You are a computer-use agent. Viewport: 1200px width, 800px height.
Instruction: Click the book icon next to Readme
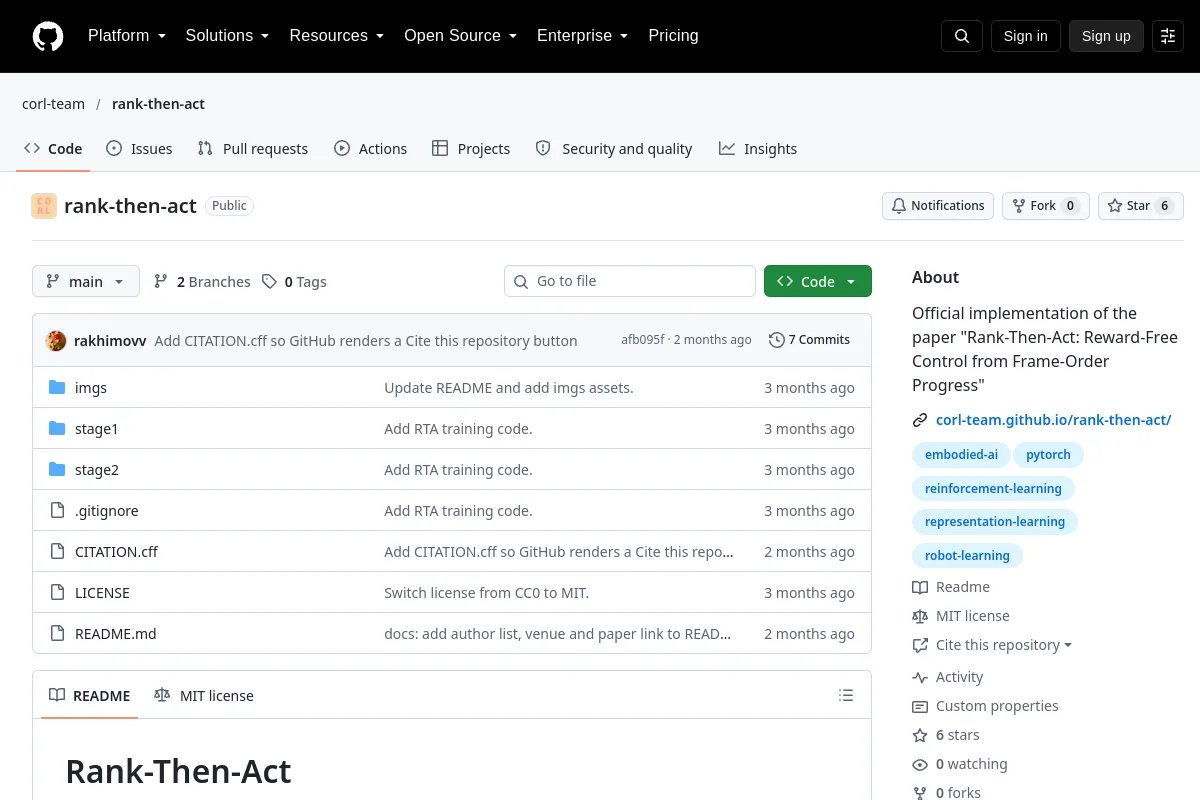tap(920, 587)
